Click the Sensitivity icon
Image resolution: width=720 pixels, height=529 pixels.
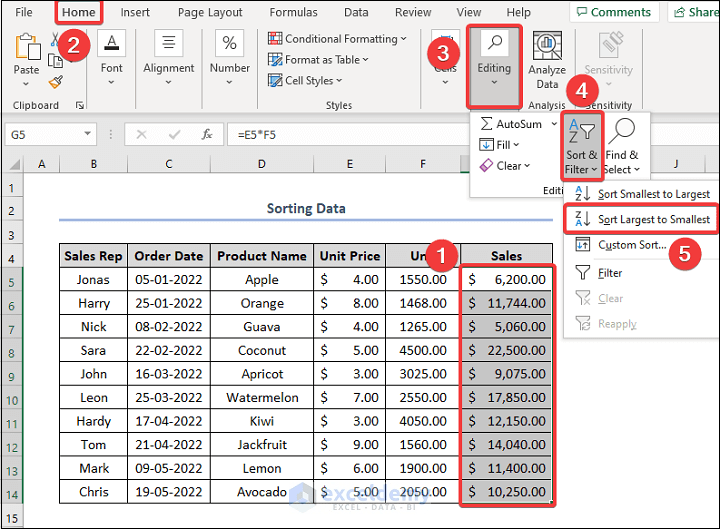[612, 45]
